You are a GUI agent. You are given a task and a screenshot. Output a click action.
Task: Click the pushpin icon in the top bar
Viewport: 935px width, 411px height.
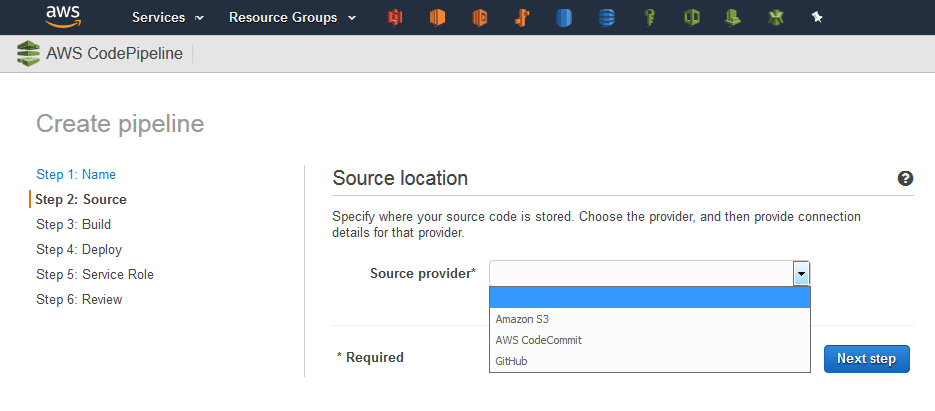click(x=817, y=18)
